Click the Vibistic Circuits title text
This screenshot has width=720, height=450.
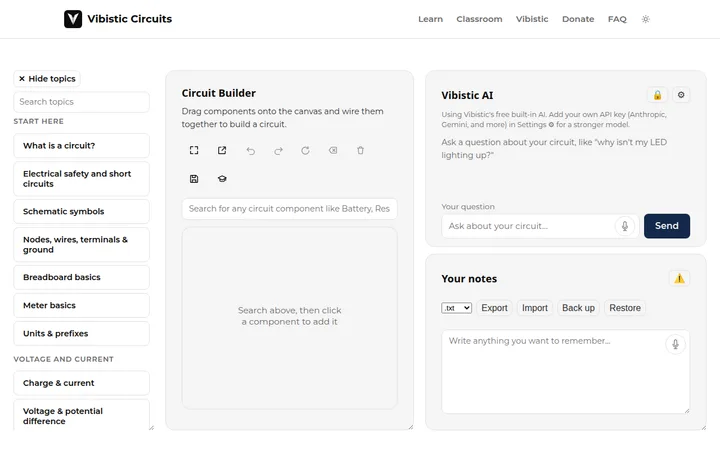[x=129, y=19]
